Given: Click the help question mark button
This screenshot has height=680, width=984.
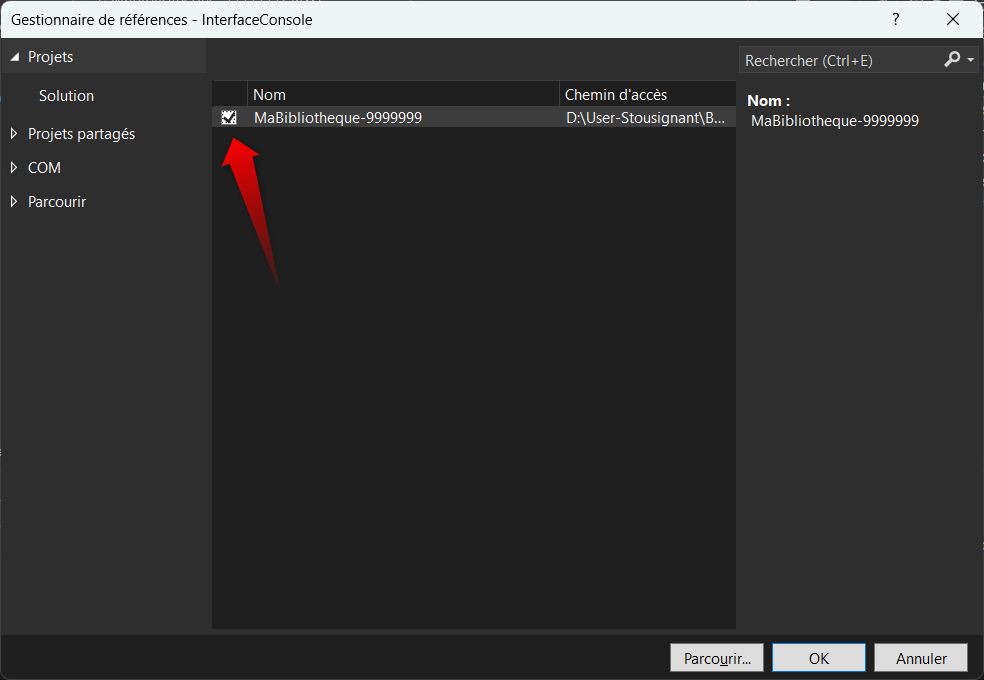Looking at the screenshot, I should click(x=895, y=19).
